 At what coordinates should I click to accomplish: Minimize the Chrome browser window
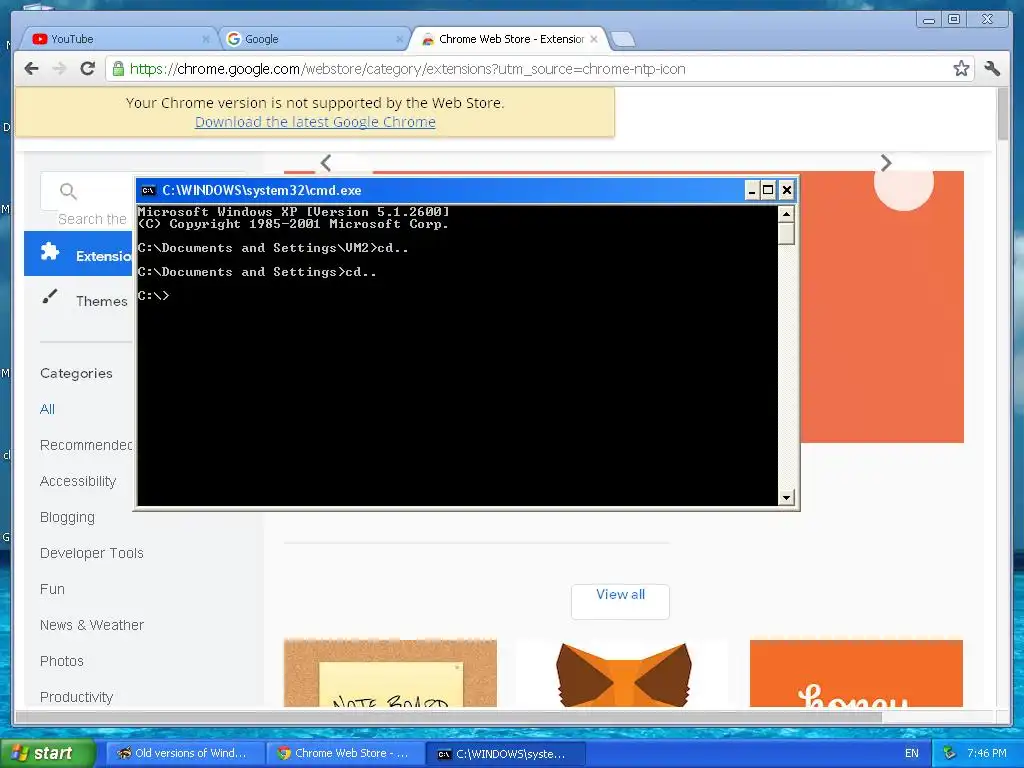tap(928, 20)
